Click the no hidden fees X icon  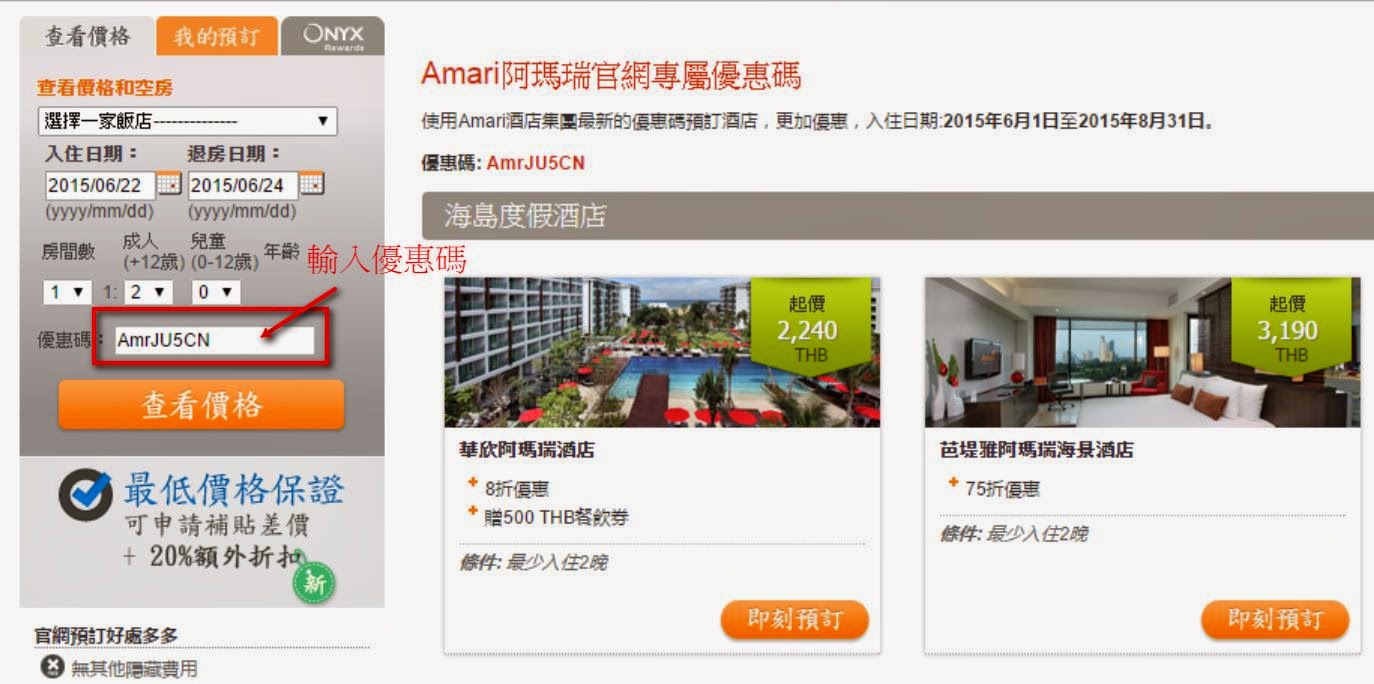pyautogui.click(x=51, y=667)
